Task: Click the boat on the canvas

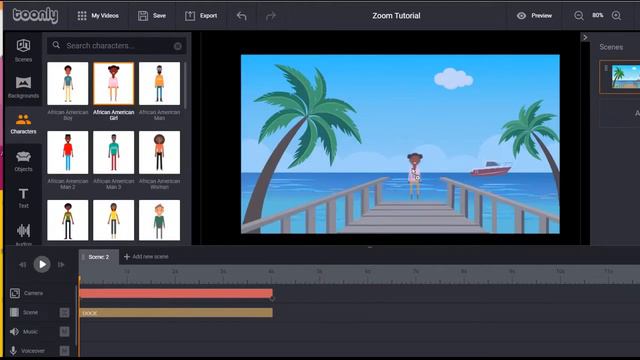Action: click(x=491, y=168)
